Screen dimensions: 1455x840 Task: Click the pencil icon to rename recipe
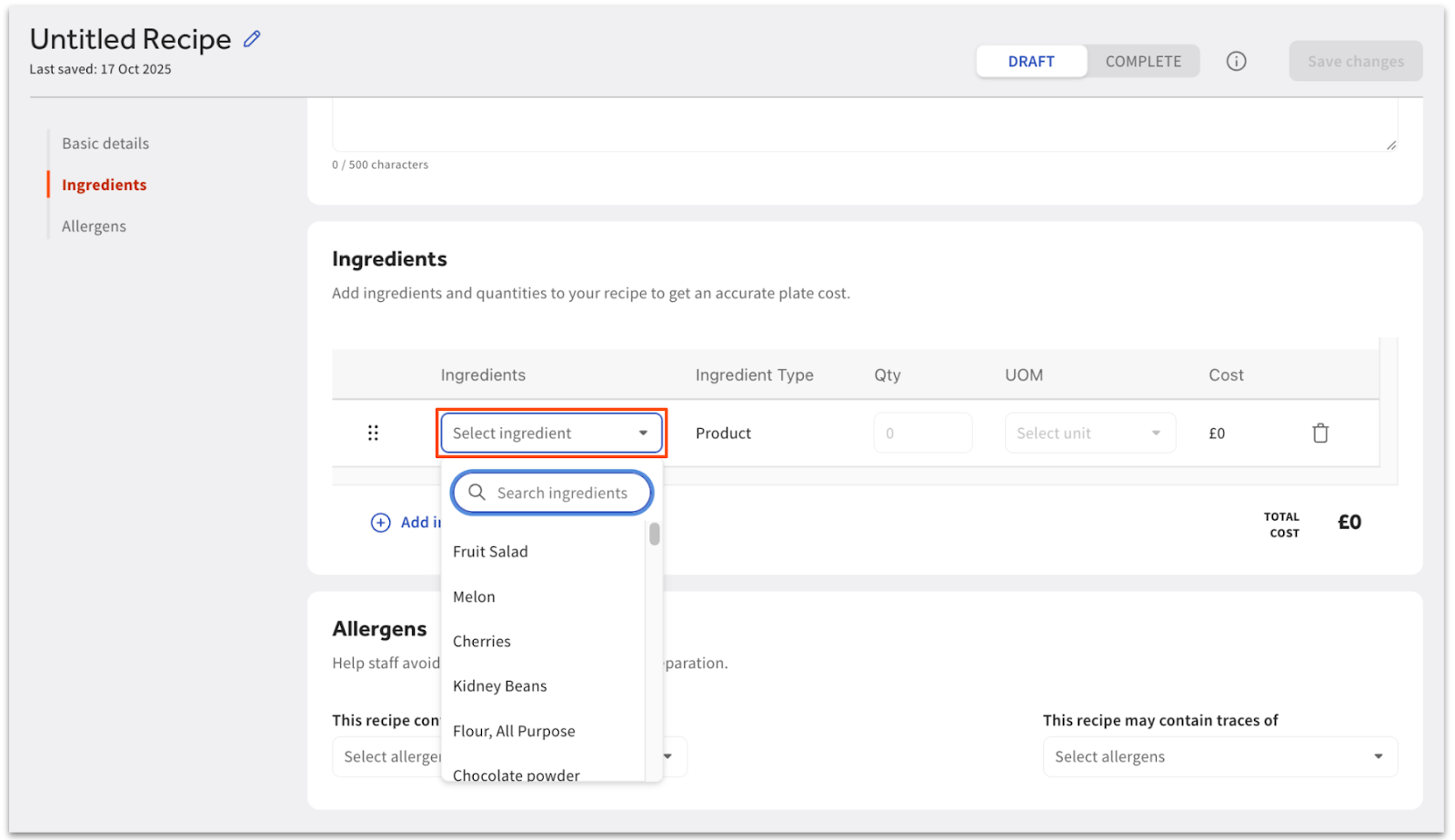click(252, 39)
